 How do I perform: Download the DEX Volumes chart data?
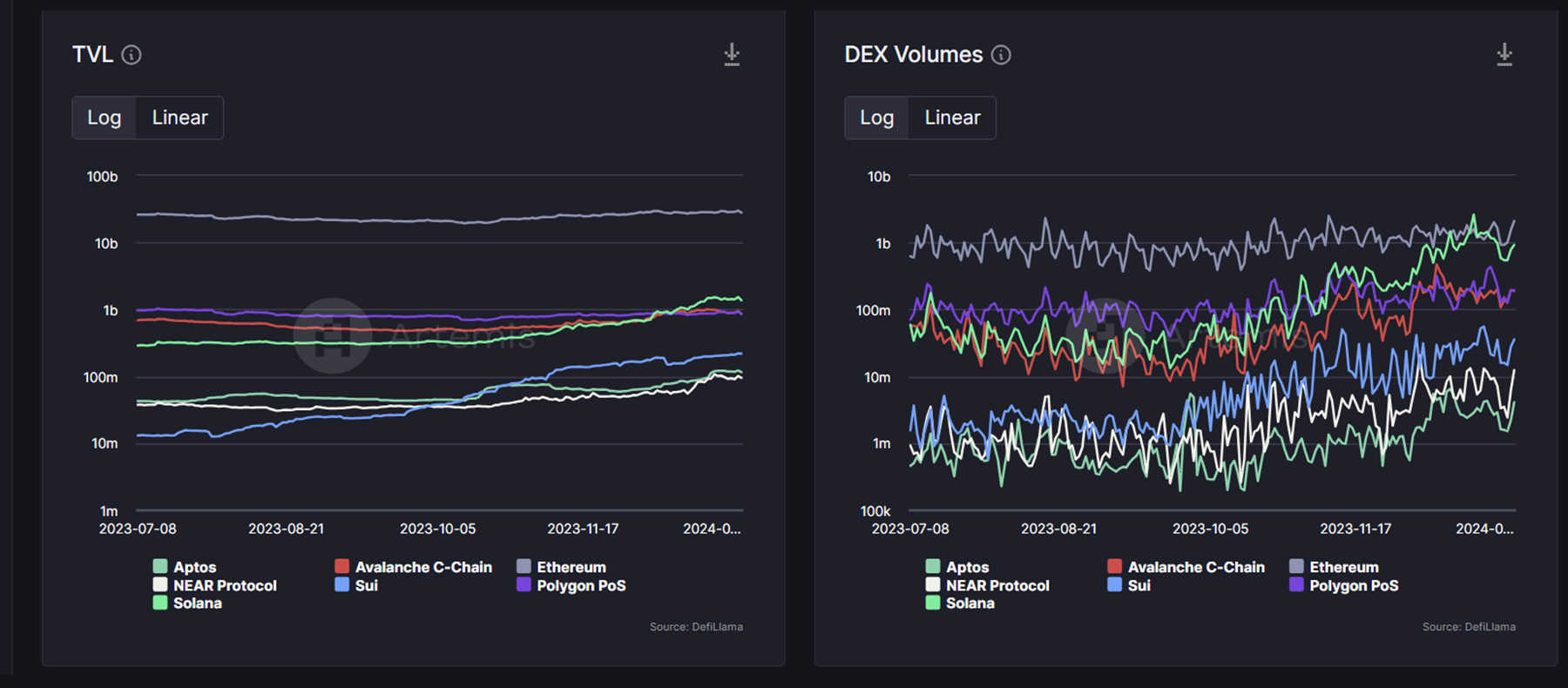[x=1504, y=55]
